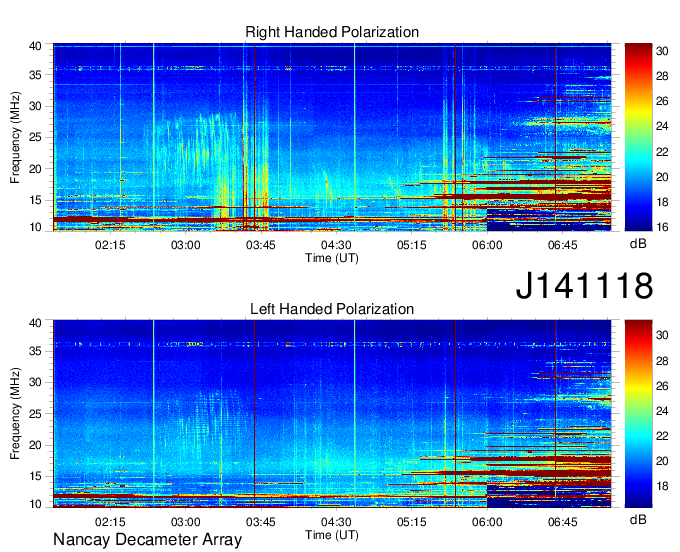Click the 06:45 time tick of Right Handed plot

point(562,245)
